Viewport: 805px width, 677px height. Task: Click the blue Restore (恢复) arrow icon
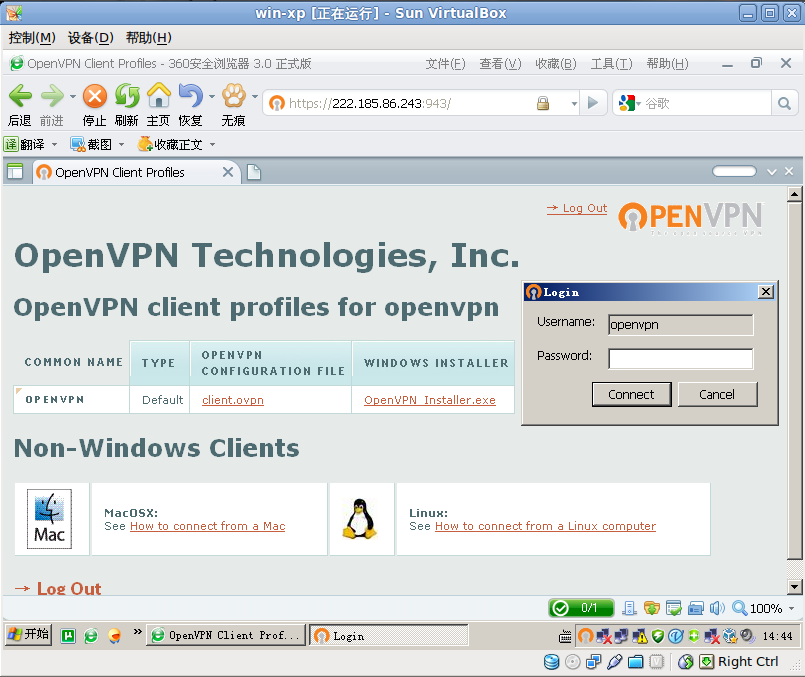click(190, 96)
